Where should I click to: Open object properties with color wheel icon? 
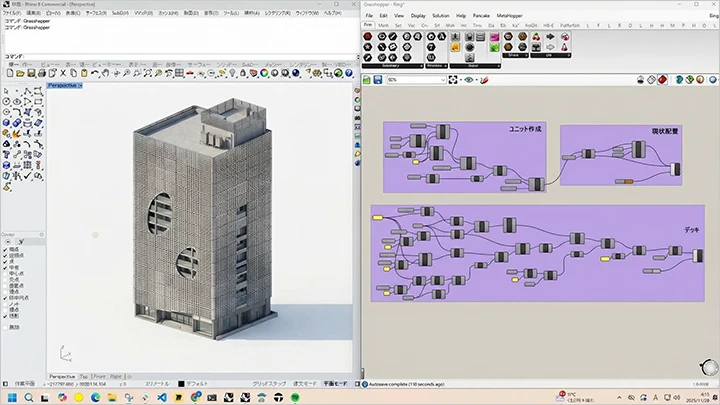coord(264,73)
